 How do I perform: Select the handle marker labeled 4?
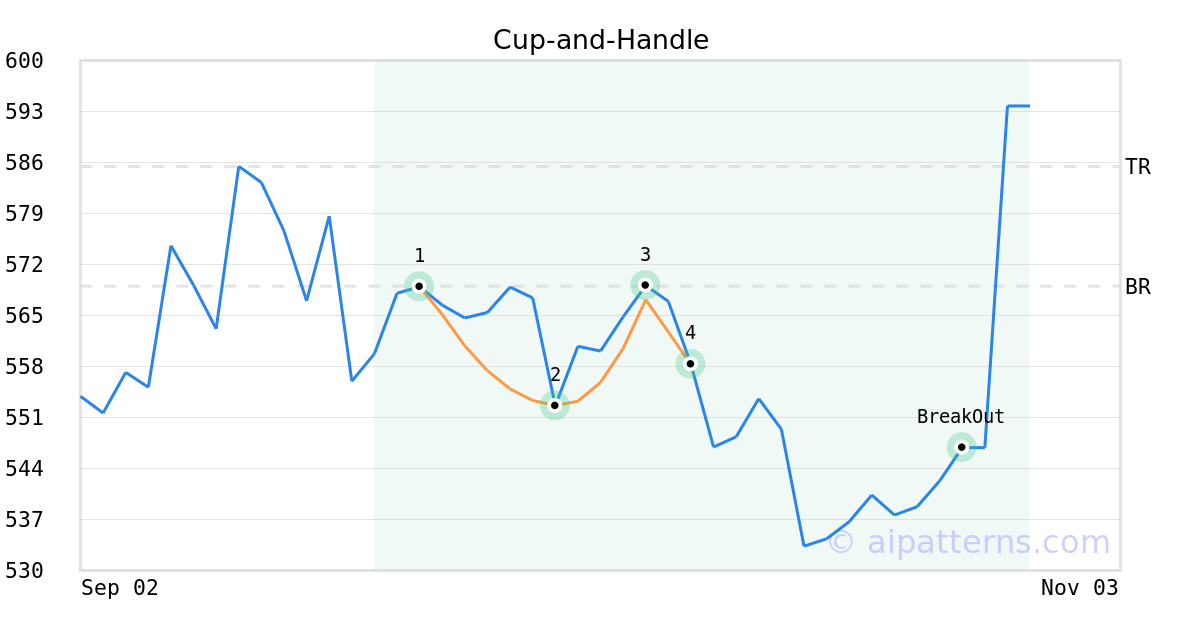pos(690,363)
